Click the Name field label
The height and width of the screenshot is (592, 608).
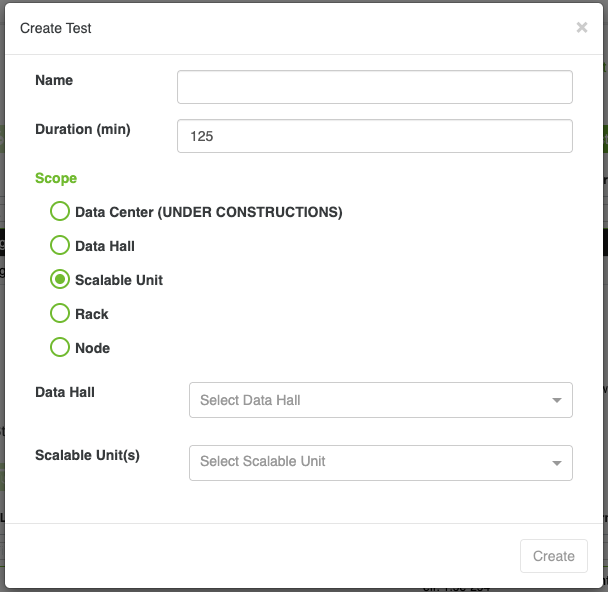coord(54,80)
